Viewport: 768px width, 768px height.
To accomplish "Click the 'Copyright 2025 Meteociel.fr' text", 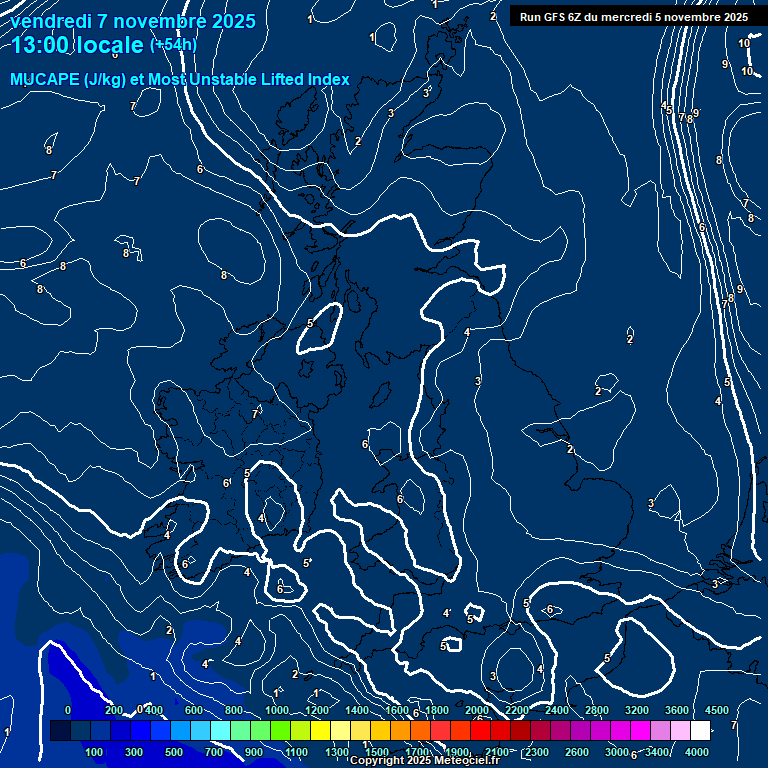I will pyautogui.click(x=425, y=760).
